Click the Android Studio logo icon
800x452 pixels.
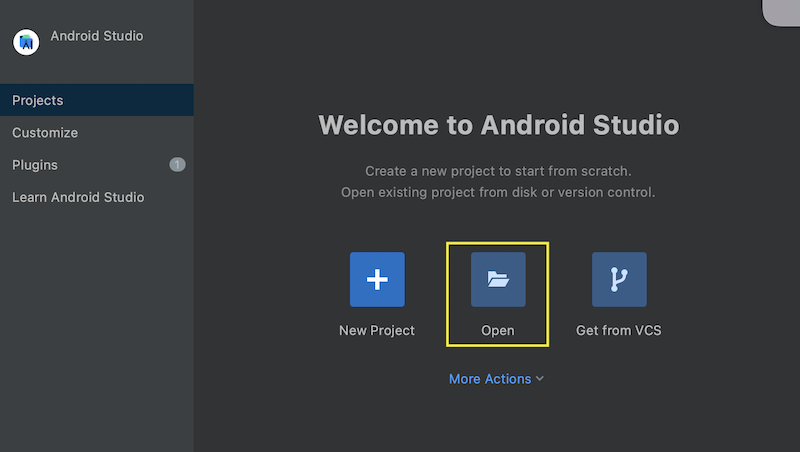[x=26, y=42]
